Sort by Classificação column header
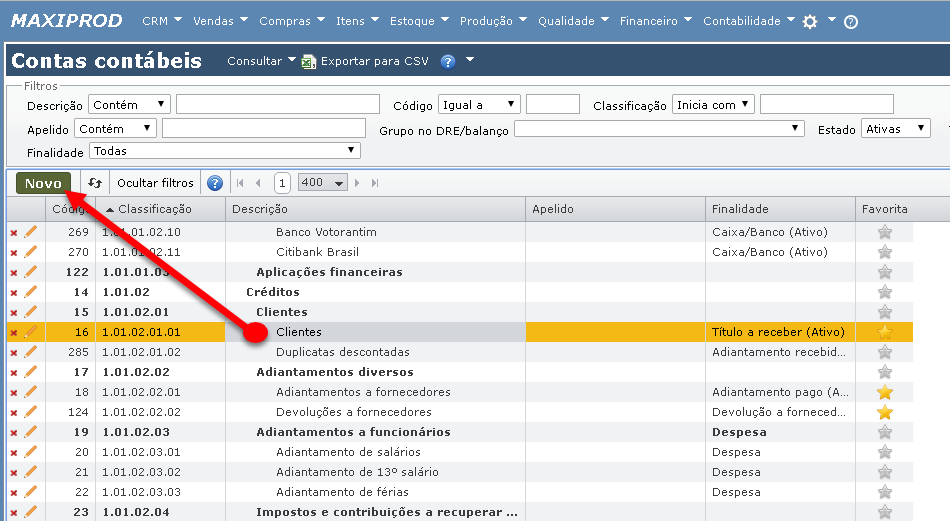The width and height of the screenshot is (950, 521). point(154,209)
